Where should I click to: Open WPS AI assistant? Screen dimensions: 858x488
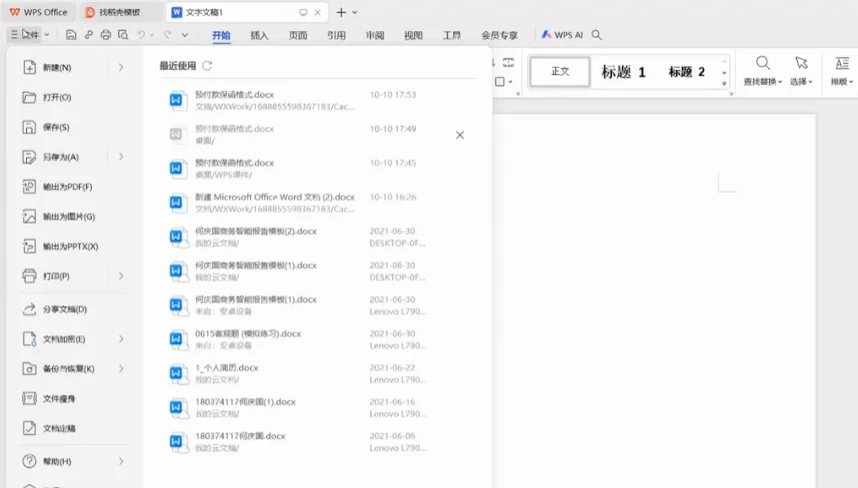562,35
